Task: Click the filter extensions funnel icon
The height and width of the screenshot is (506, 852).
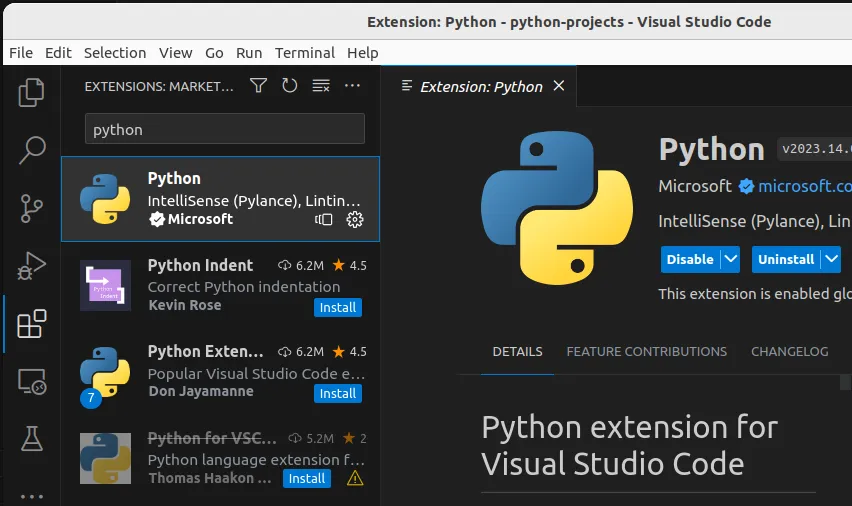Action: coord(258,86)
